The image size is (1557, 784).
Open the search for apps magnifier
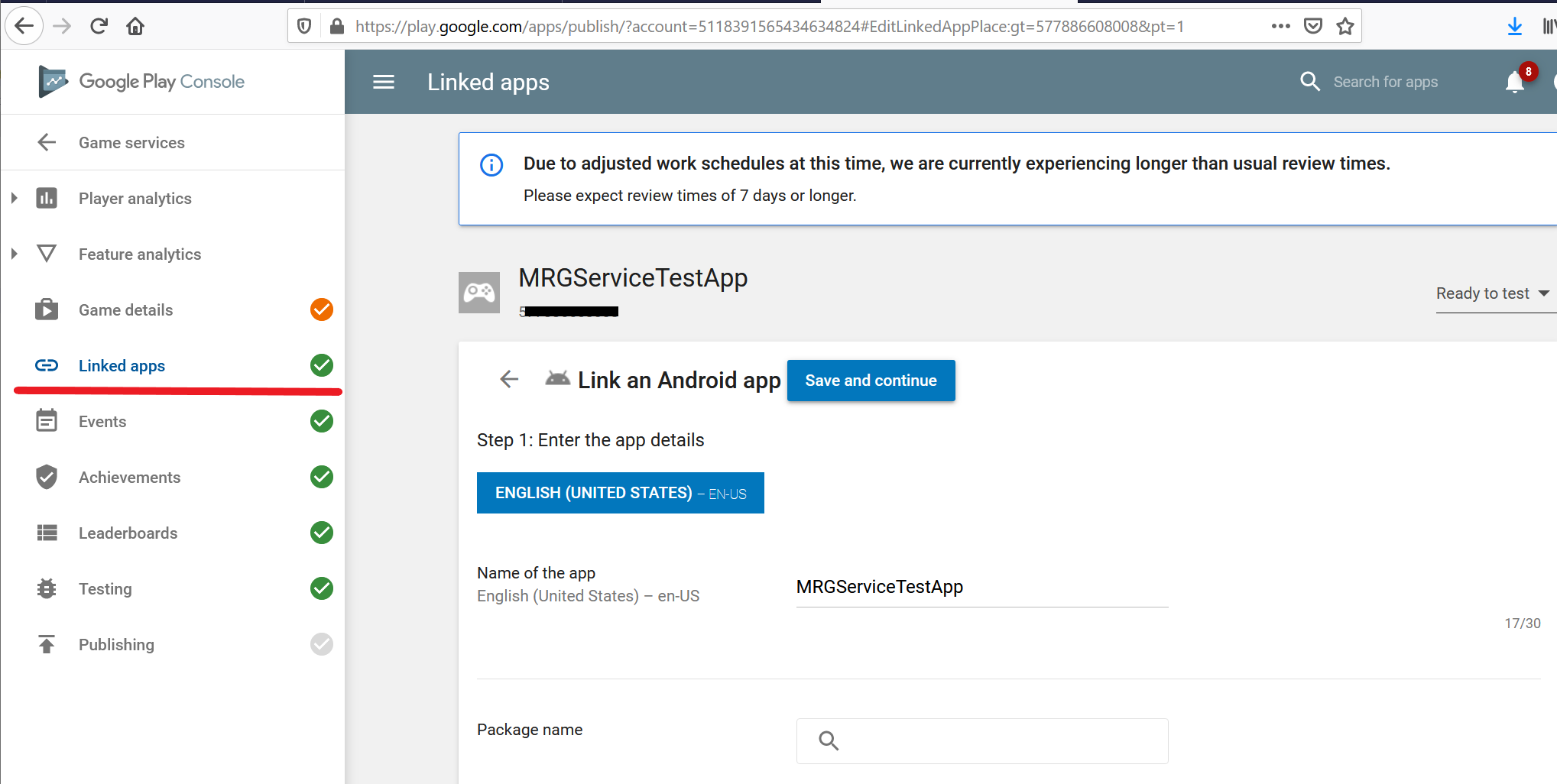(x=1310, y=82)
